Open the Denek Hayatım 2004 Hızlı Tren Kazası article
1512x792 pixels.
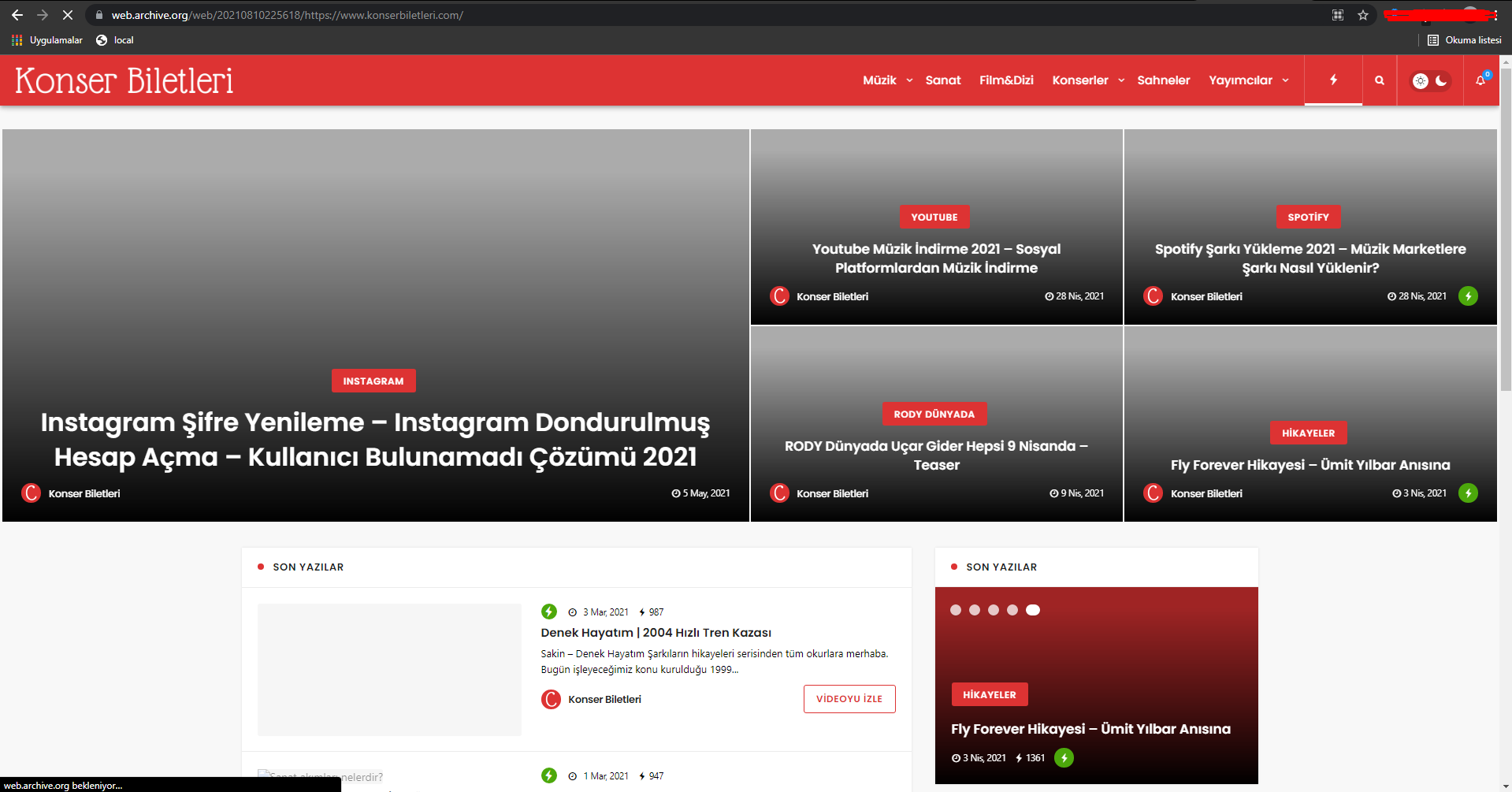656,633
